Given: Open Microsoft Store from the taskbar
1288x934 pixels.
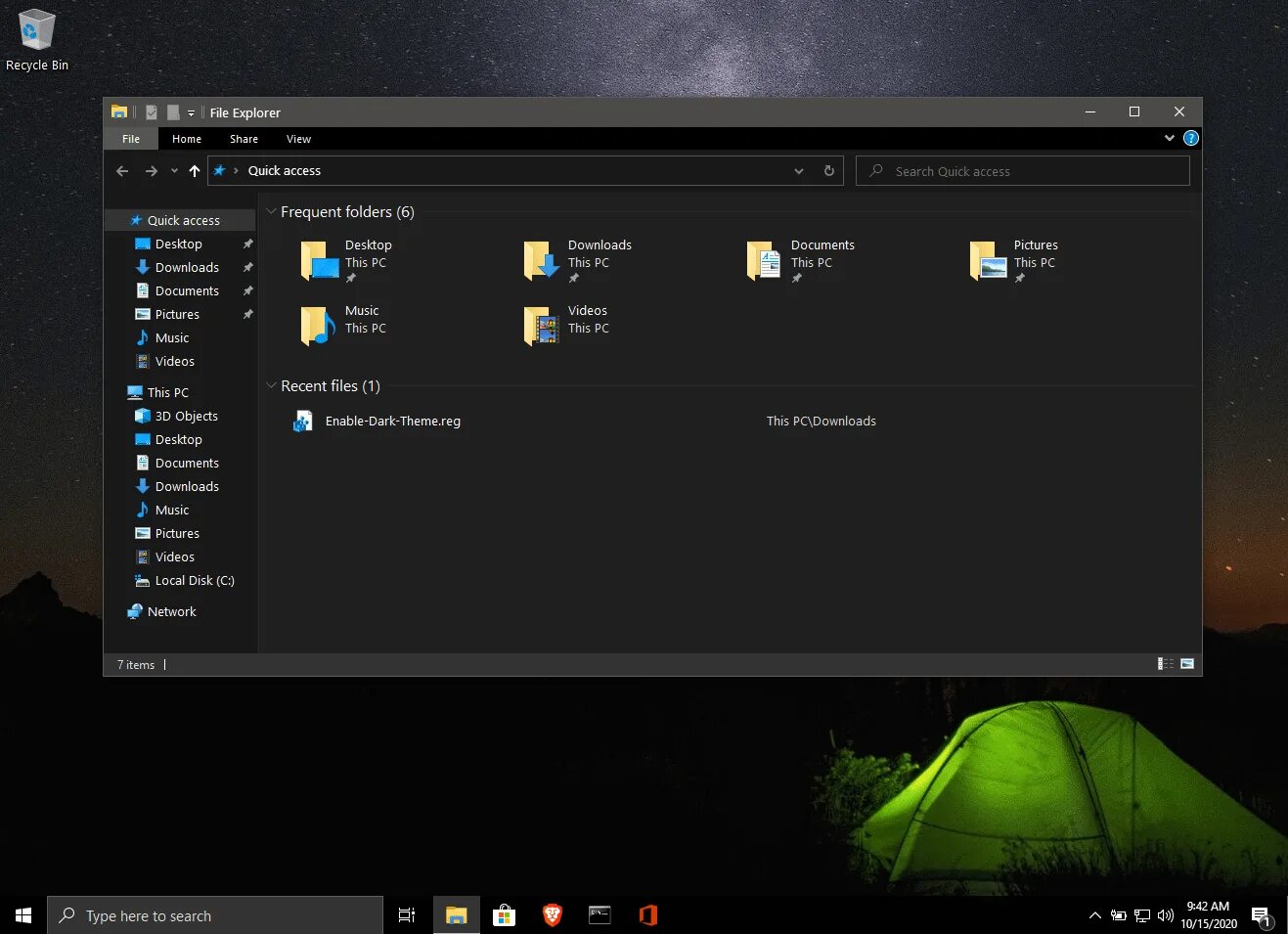Looking at the screenshot, I should point(504,915).
